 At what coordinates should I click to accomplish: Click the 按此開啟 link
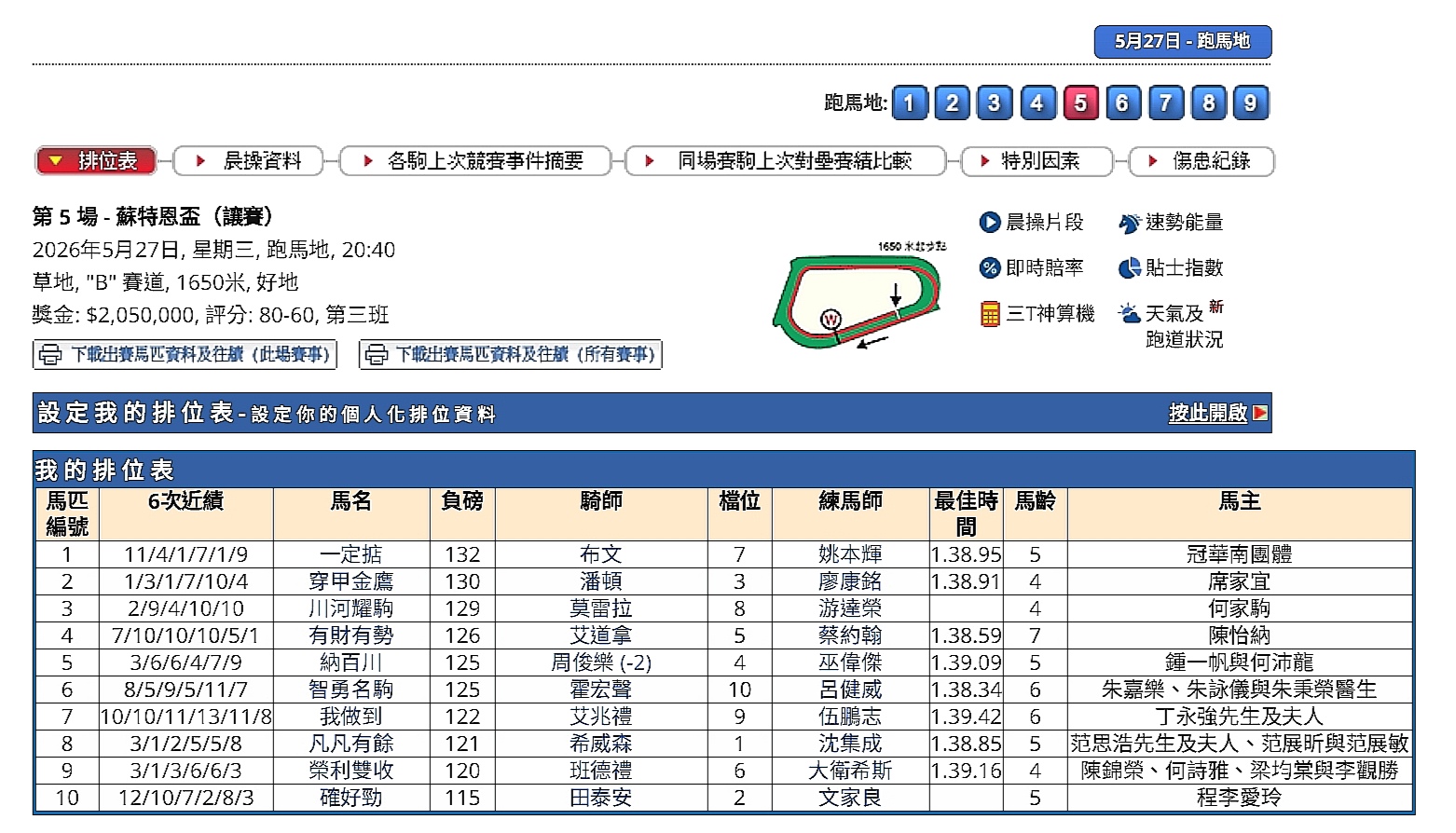[x=1208, y=413]
